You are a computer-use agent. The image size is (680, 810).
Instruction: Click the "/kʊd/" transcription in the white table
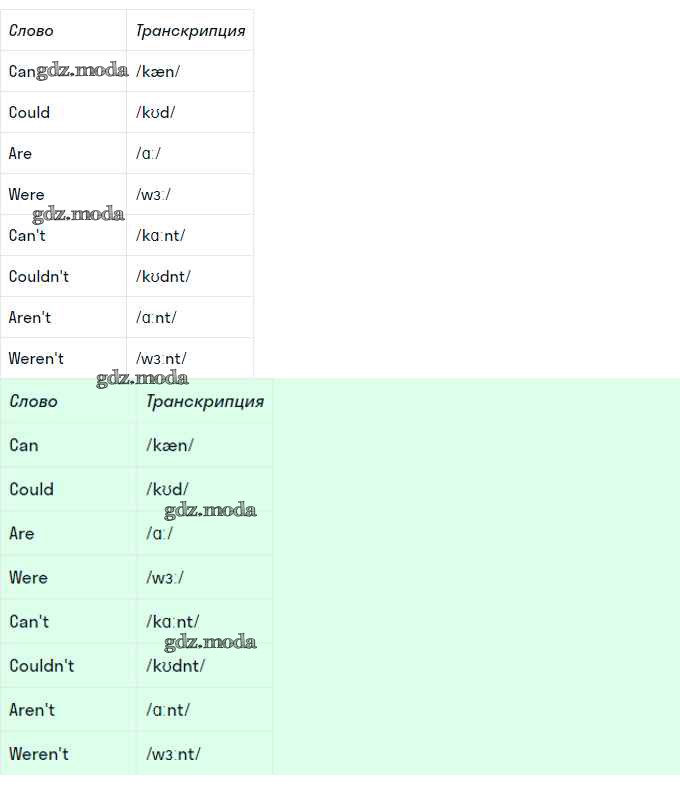click(x=156, y=112)
